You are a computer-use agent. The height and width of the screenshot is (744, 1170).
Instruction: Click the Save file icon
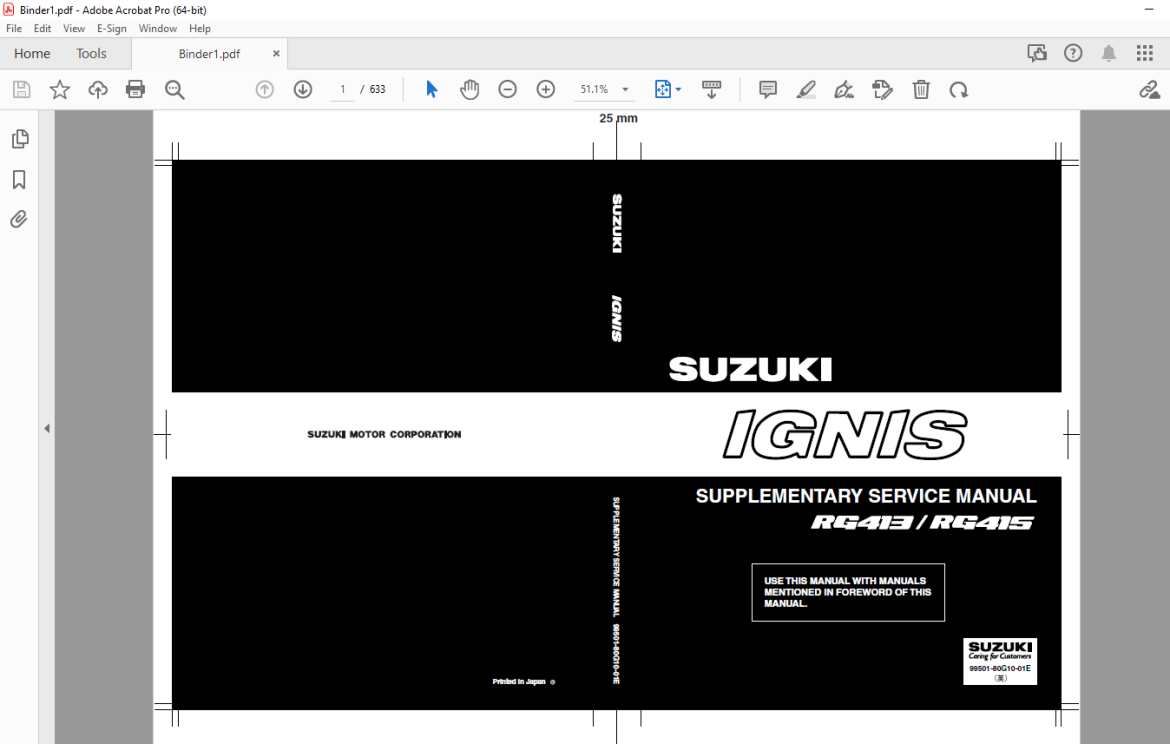click(22, 90)
